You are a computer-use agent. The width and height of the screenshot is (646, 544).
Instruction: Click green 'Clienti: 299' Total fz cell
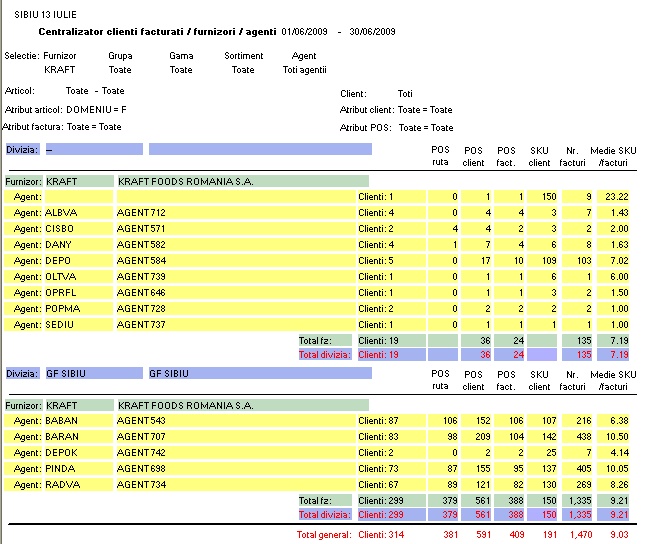[391, 501]
